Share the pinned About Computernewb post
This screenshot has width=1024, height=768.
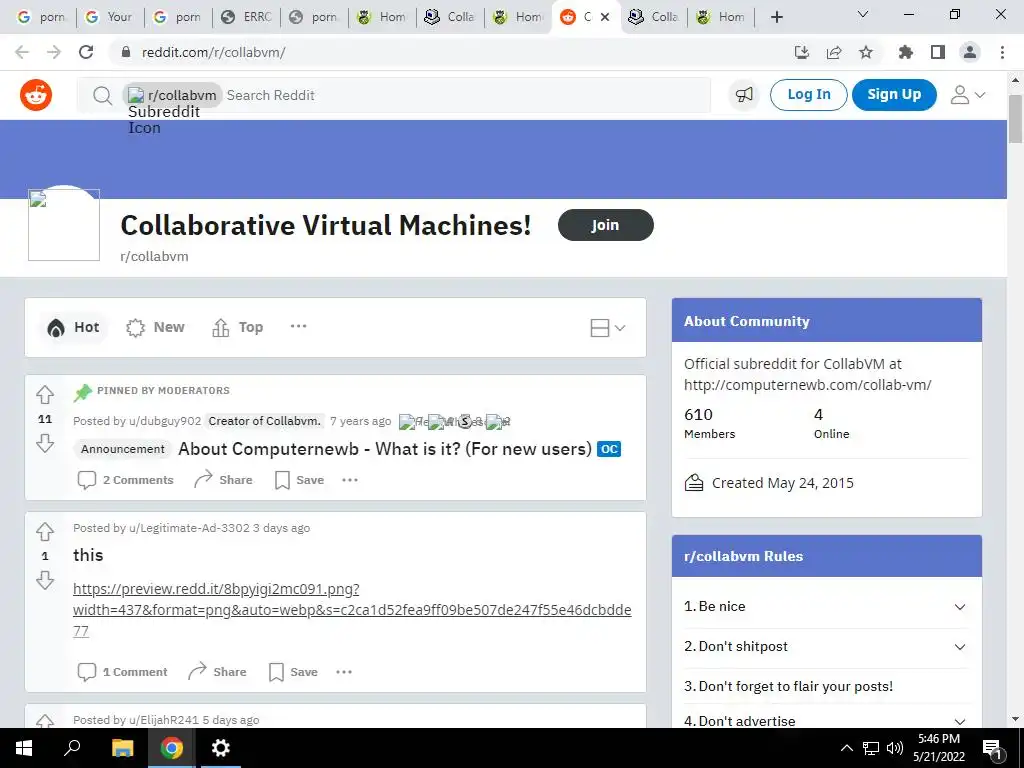tap(223, 480)
